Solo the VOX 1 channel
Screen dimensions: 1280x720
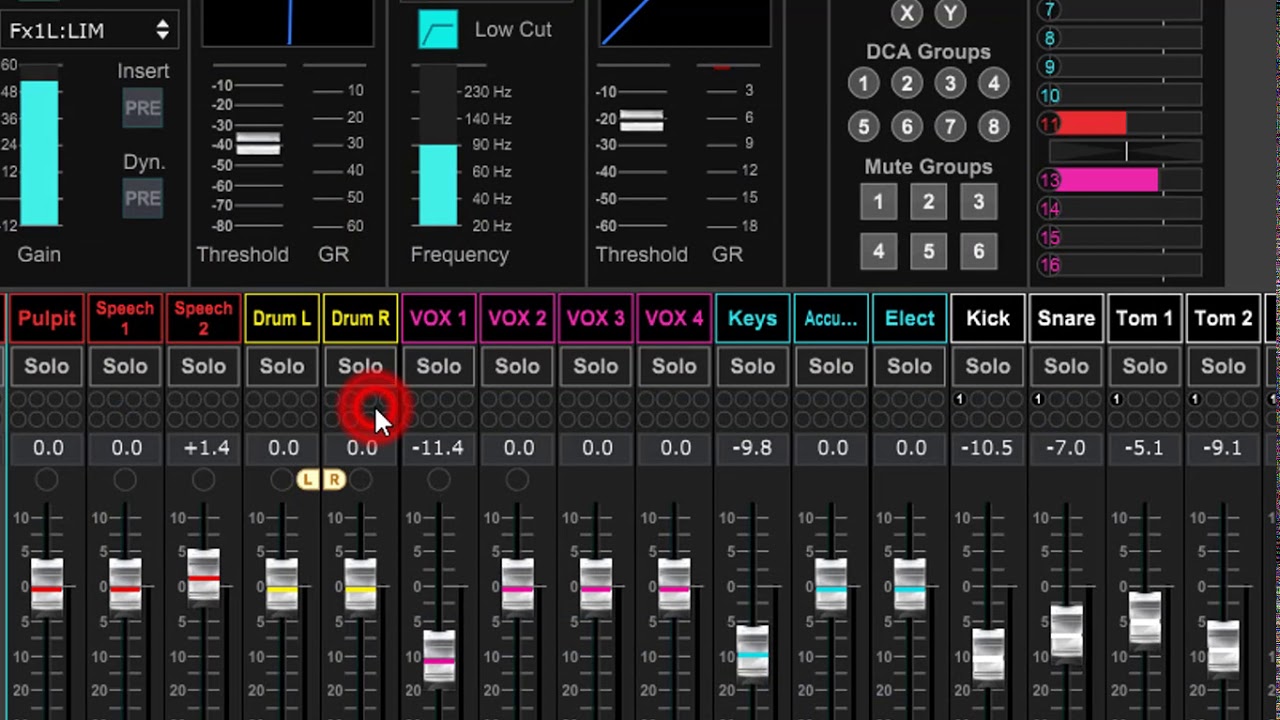coord(439,367)
